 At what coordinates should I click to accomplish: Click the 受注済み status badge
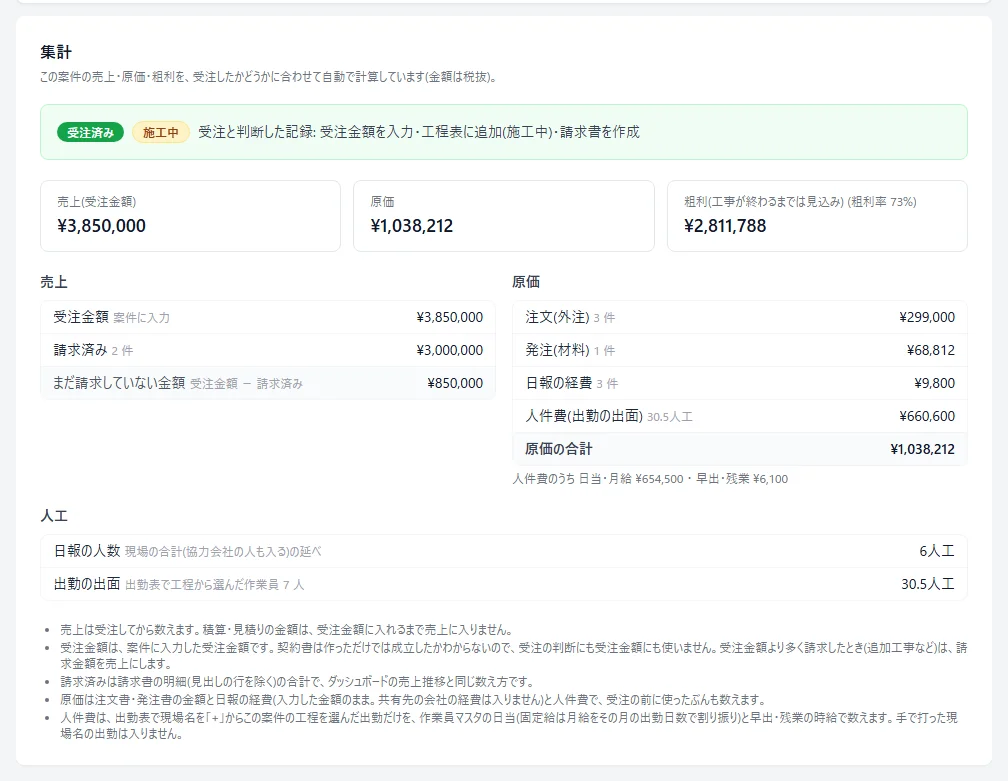90,132
